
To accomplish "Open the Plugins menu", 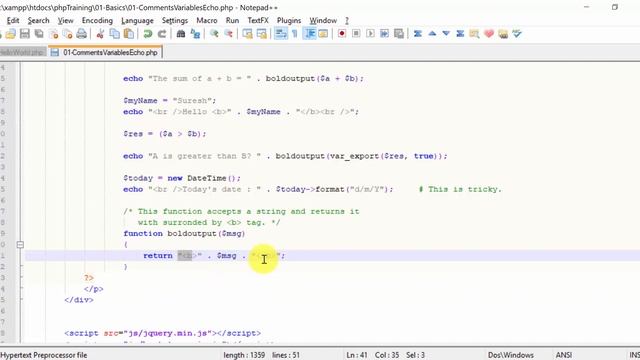I will 289,20.
